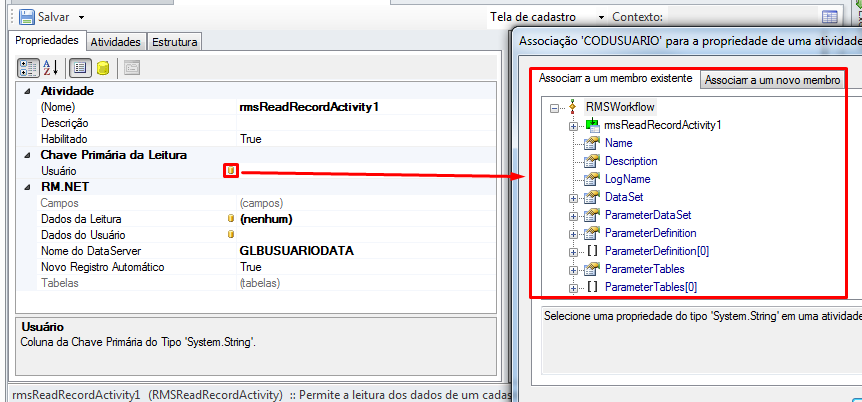The width and height of the screenshot is (862, 402).
Task: Collapse the Chave Primária da Leitura category
Action: pyautogui.click(x=27, y=155)
